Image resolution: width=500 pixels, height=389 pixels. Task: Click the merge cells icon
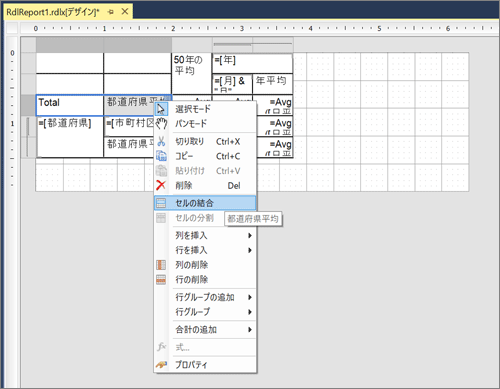tap(161, 203)
